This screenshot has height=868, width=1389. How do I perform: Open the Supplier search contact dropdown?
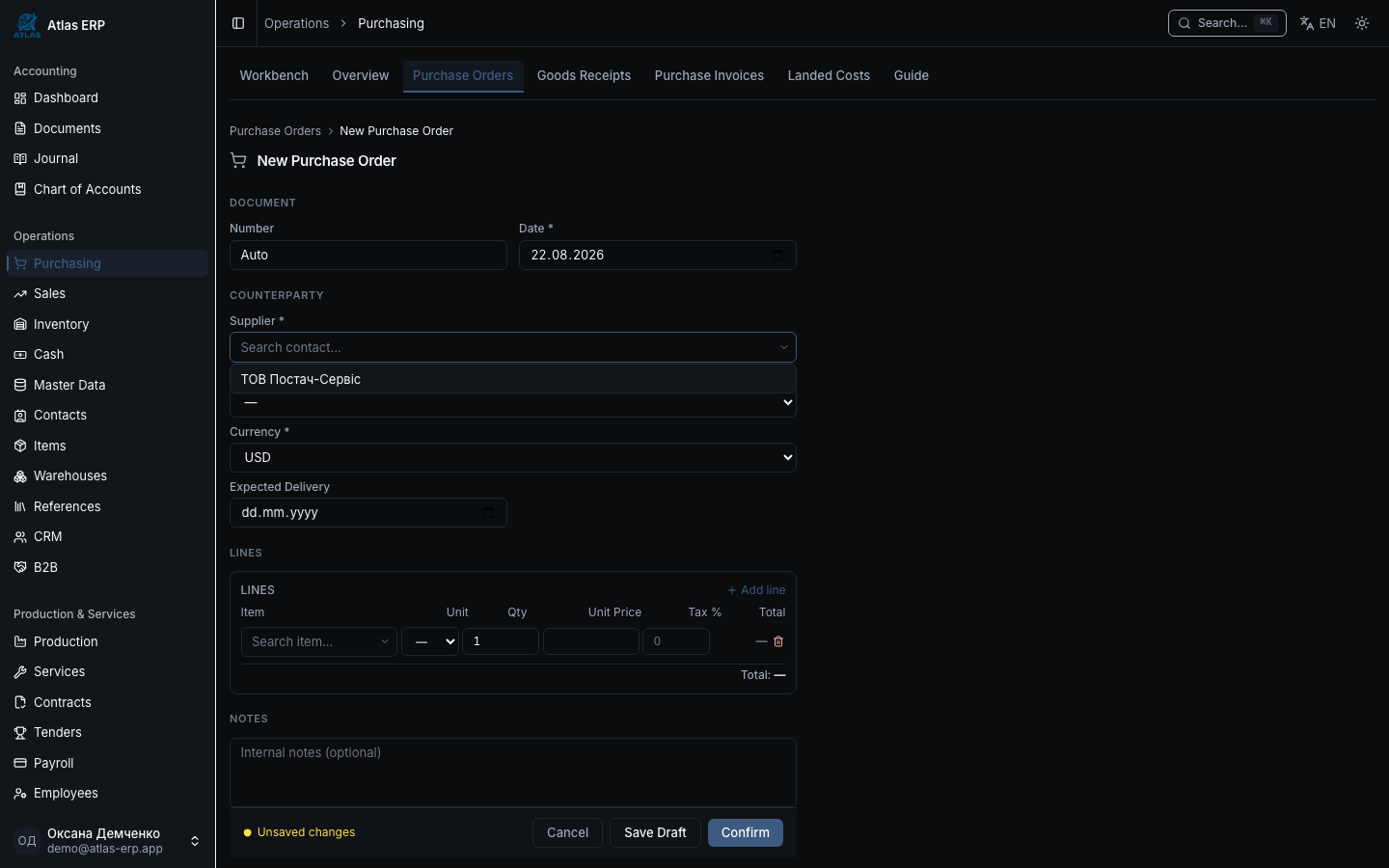point(513,347)
